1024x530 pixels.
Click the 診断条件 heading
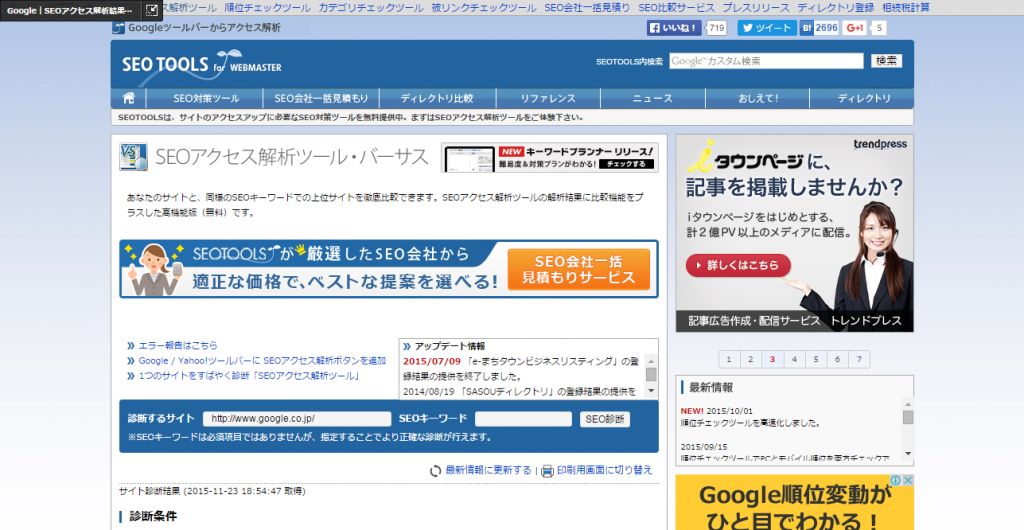(x=153, y=516)
